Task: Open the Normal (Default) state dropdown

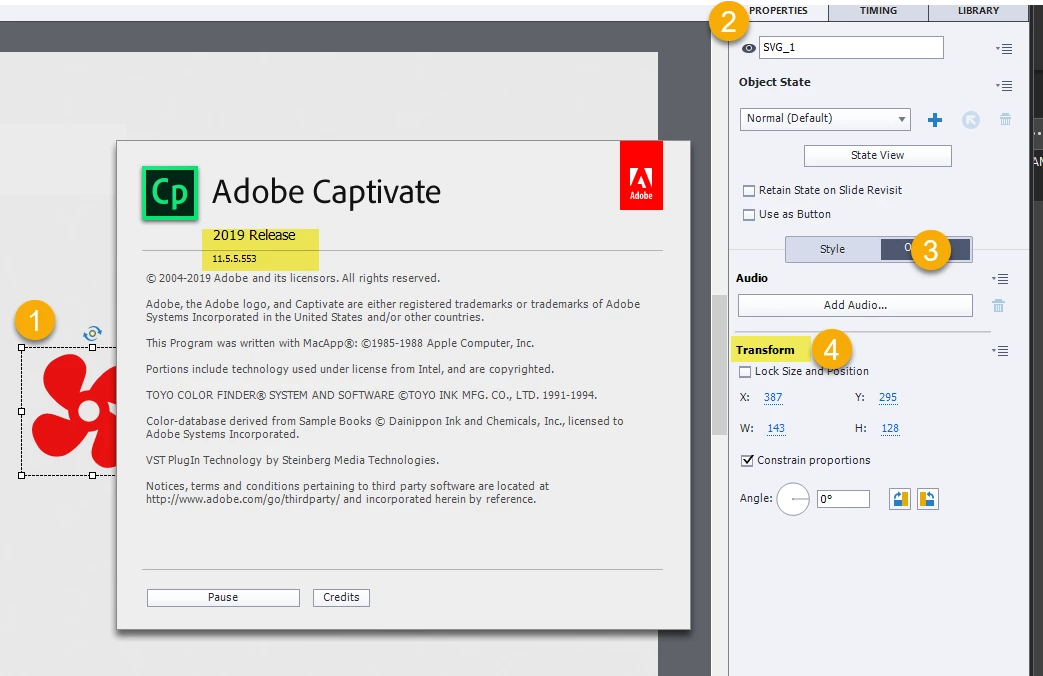Action: (x=825, y=119)
